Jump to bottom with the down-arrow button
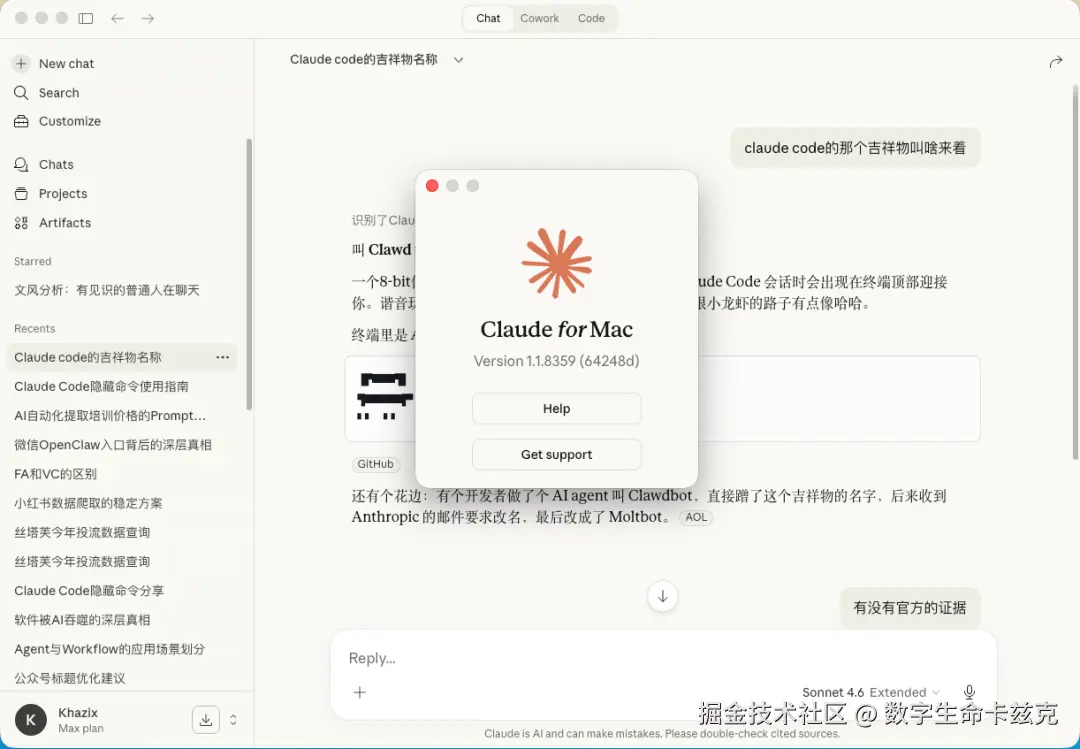Viewport: 1080px width, 749px height. (x=663, y=596)
